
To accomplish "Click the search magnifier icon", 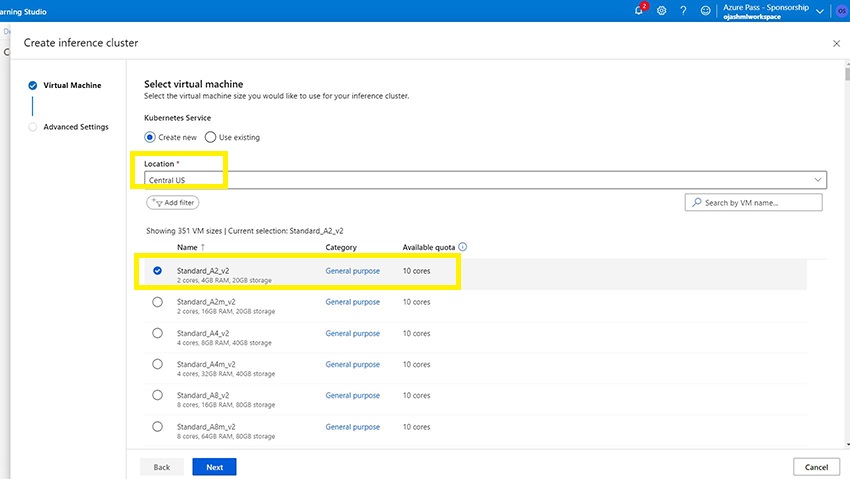I will pos(697,202).
